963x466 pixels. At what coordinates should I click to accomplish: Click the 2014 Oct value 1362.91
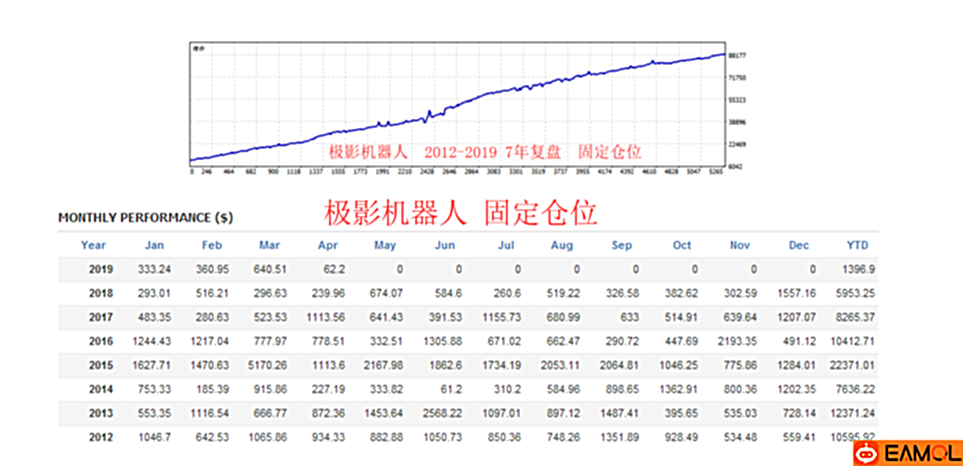pos(678,389)
